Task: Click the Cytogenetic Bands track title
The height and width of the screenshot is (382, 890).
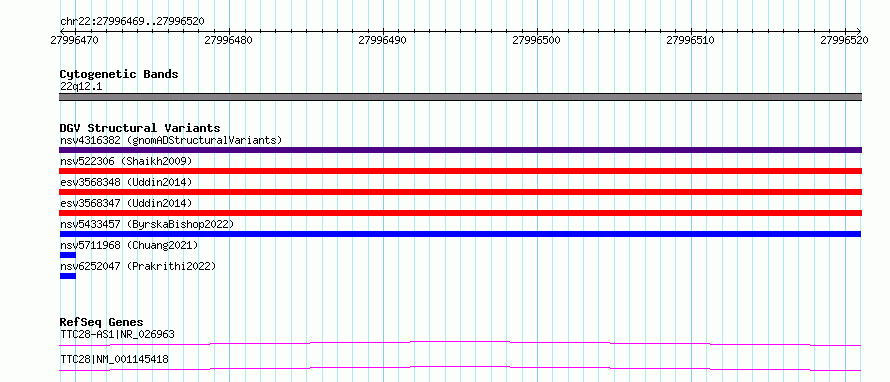Action: click(119, 74)
